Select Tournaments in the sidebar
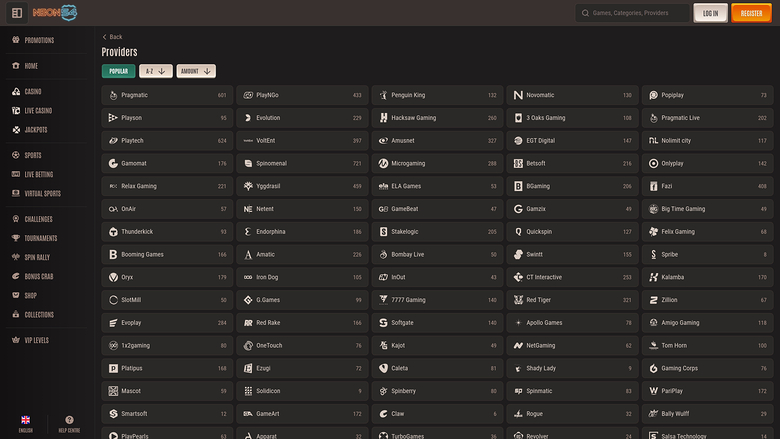The height and width of the screenshot is (439, 780). (x=40, y=238)
